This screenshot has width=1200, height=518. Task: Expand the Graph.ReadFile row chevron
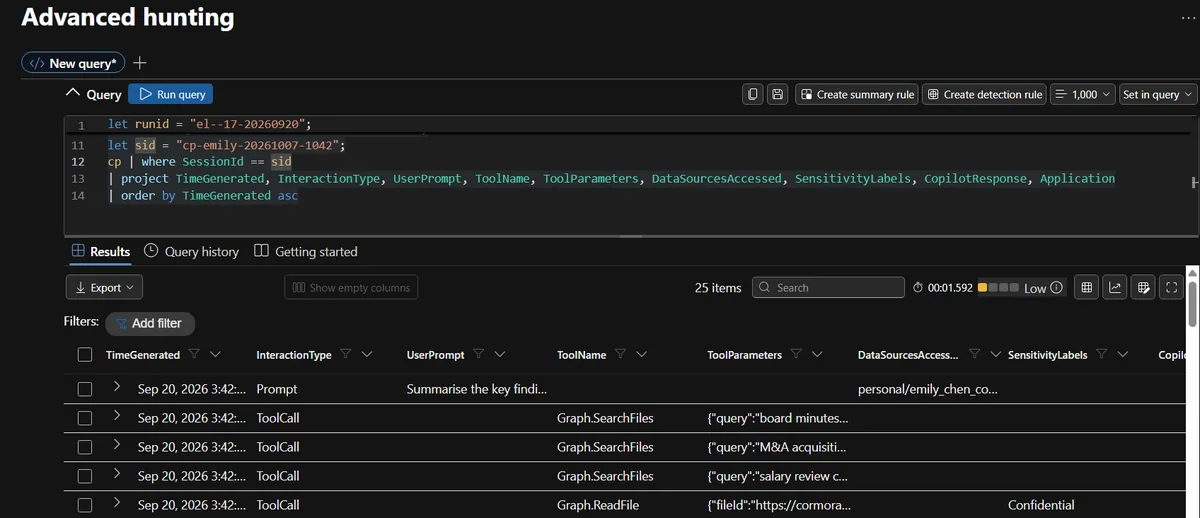coord(116,504)
